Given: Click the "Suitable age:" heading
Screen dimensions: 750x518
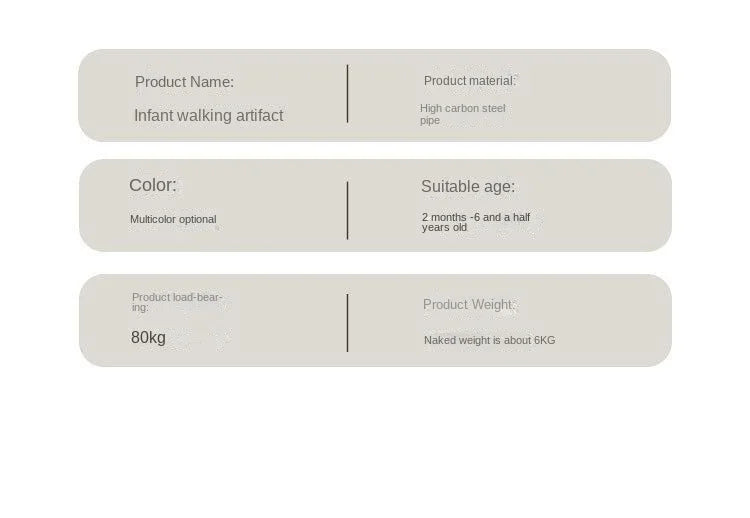Looking at the screenshot, I should (x=468, y=186).
